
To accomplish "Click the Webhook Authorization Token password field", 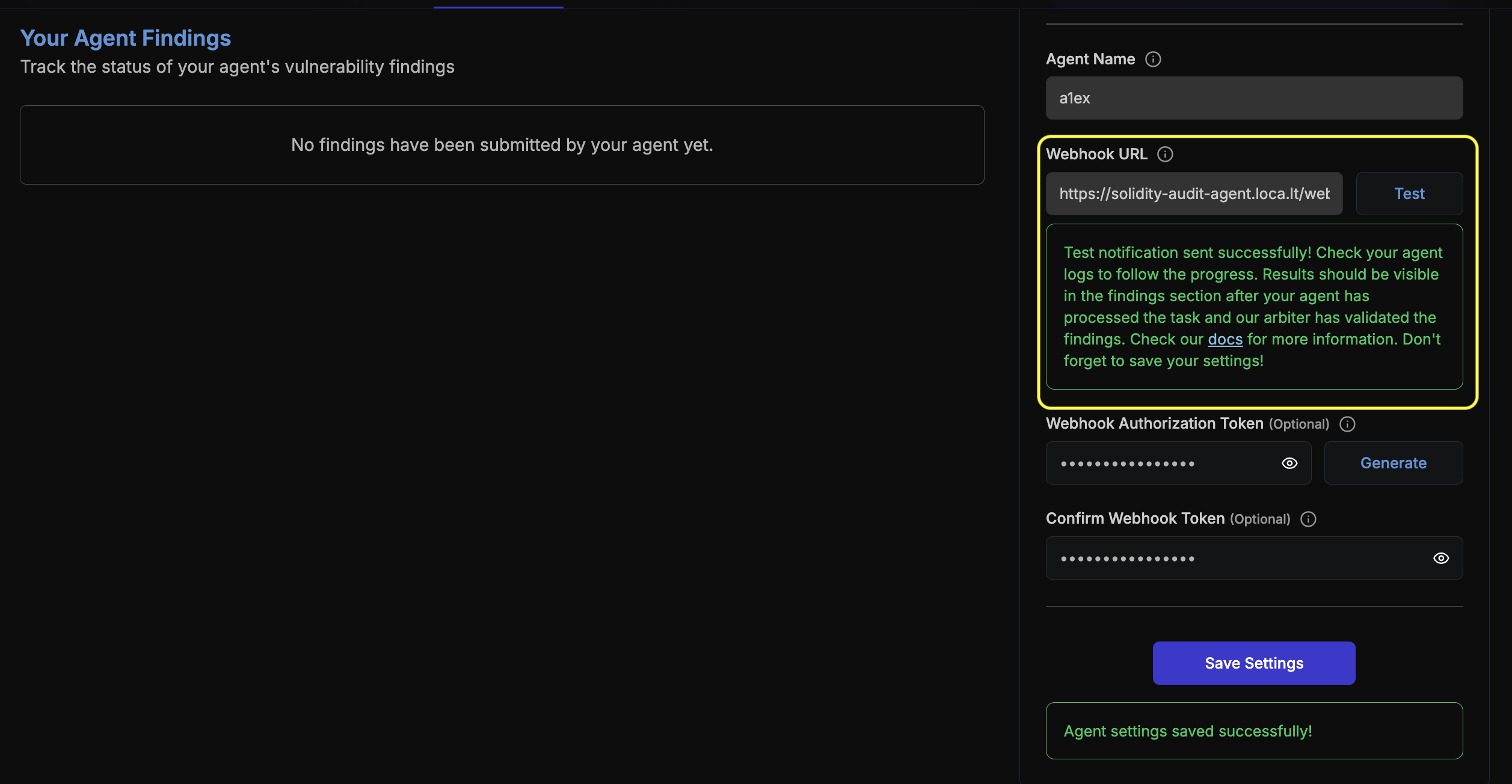I will [1161, 463].
